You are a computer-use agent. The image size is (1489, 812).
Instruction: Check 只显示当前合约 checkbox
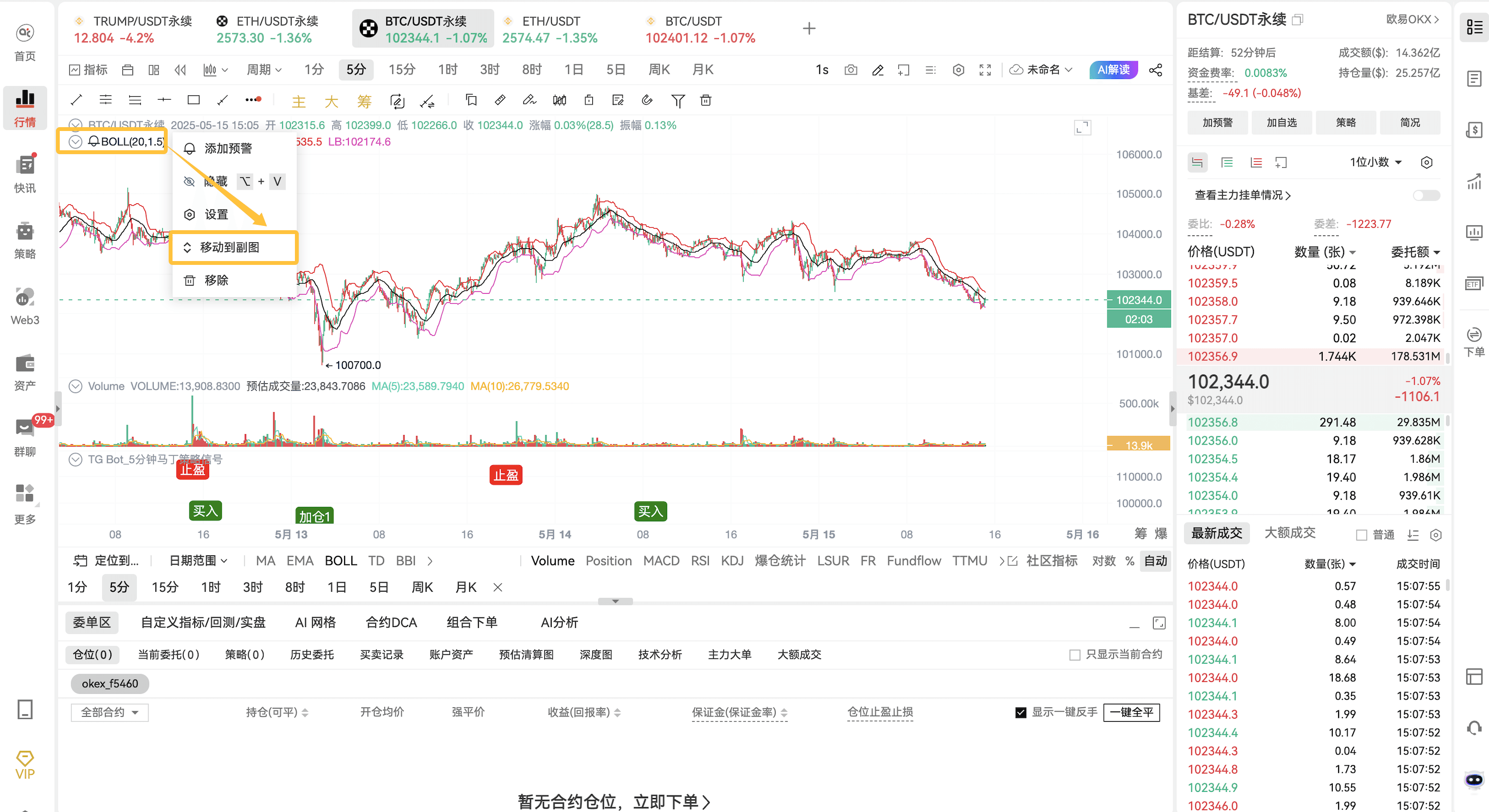[1075, 655]
